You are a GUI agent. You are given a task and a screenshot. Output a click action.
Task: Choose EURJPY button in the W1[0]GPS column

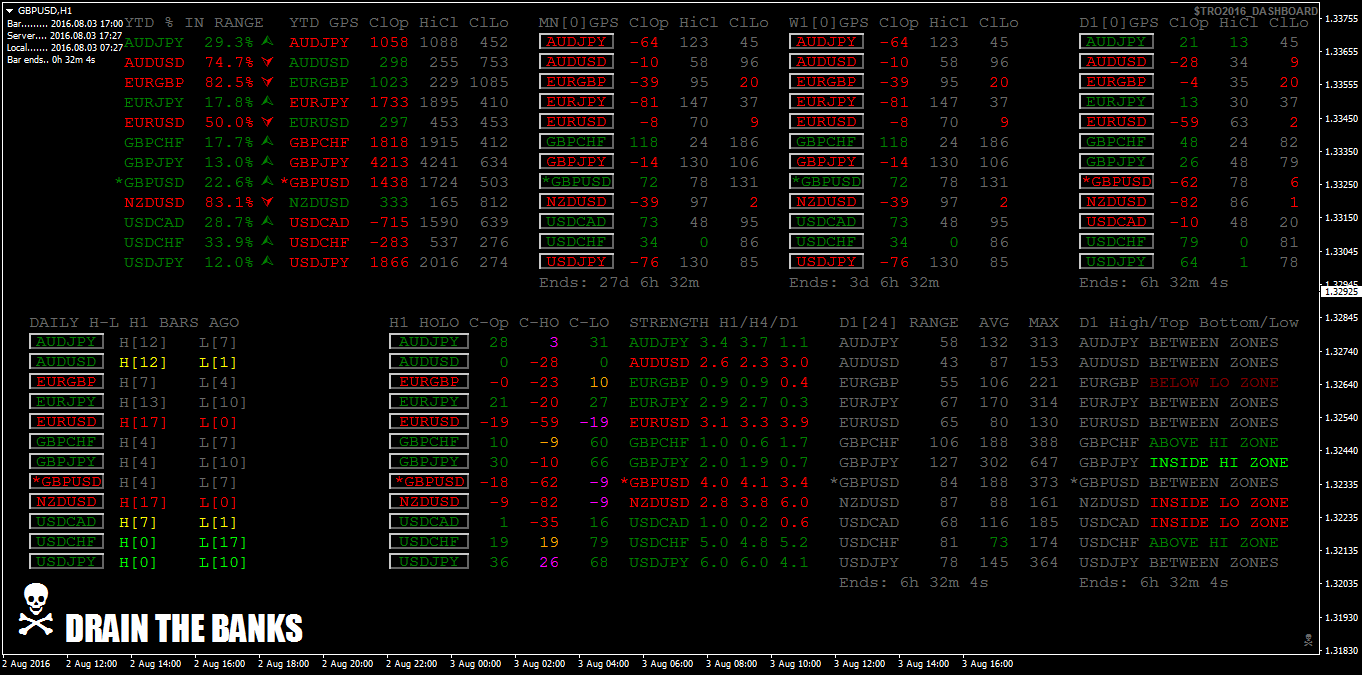click(826, 102)
